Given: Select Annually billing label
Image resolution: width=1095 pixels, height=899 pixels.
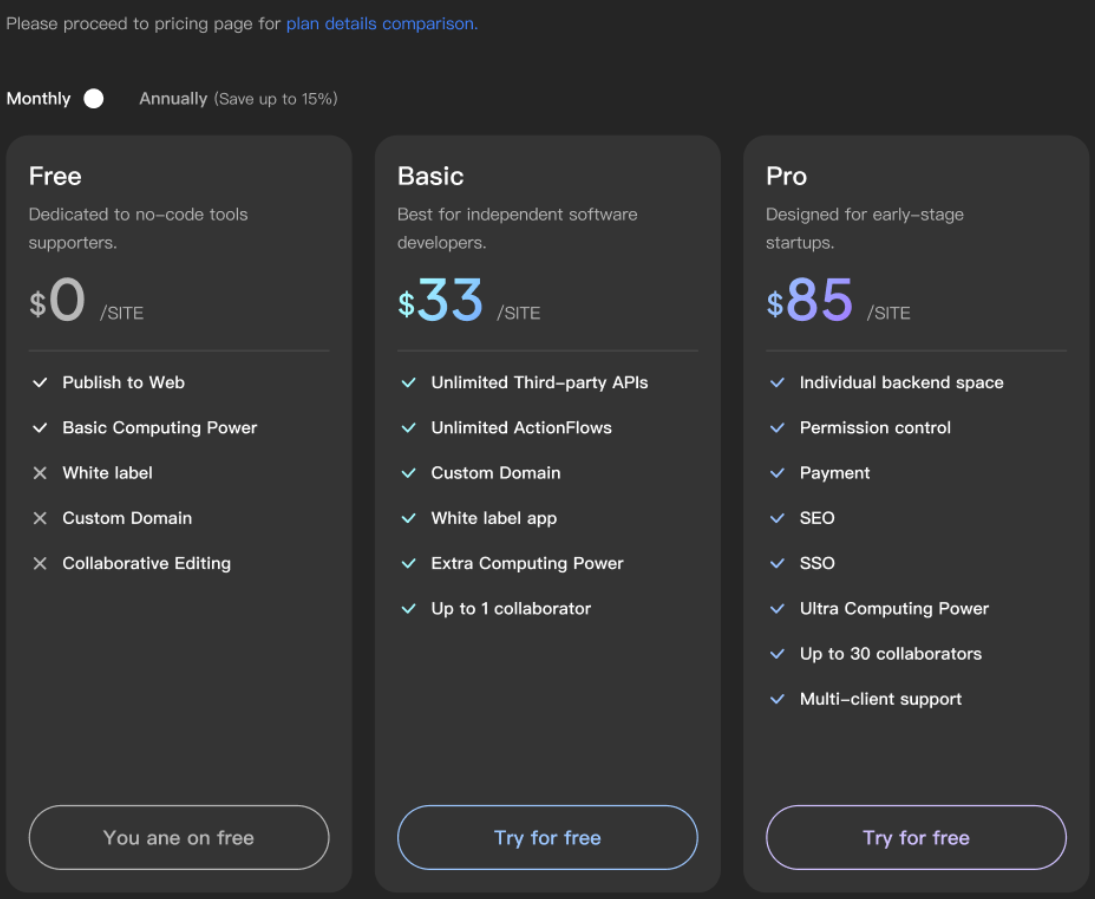Looking at the screenshot, I should click(x=173, y=98).
